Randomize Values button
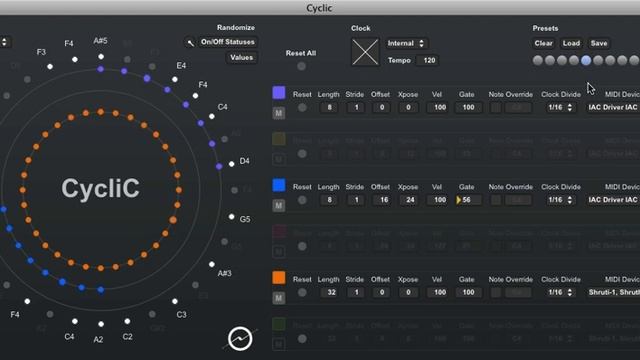 pyautogui.click(x=242, y=58)
